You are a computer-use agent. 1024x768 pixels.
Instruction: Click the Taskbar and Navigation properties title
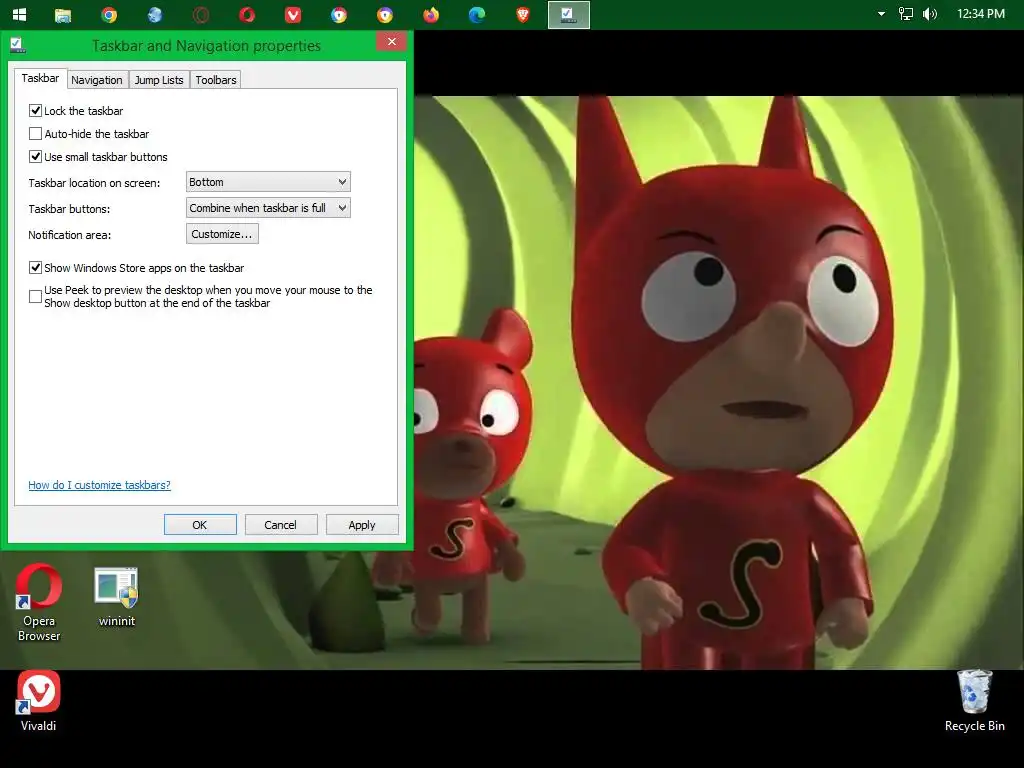click(206, 46)
